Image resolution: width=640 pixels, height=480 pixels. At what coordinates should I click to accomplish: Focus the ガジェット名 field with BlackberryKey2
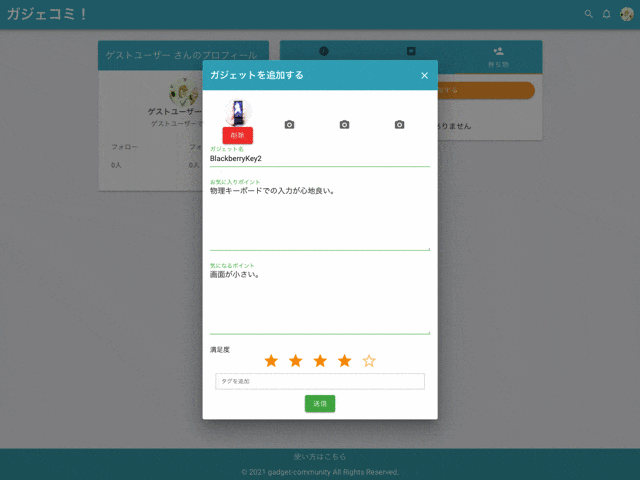(x=320, y=158)
